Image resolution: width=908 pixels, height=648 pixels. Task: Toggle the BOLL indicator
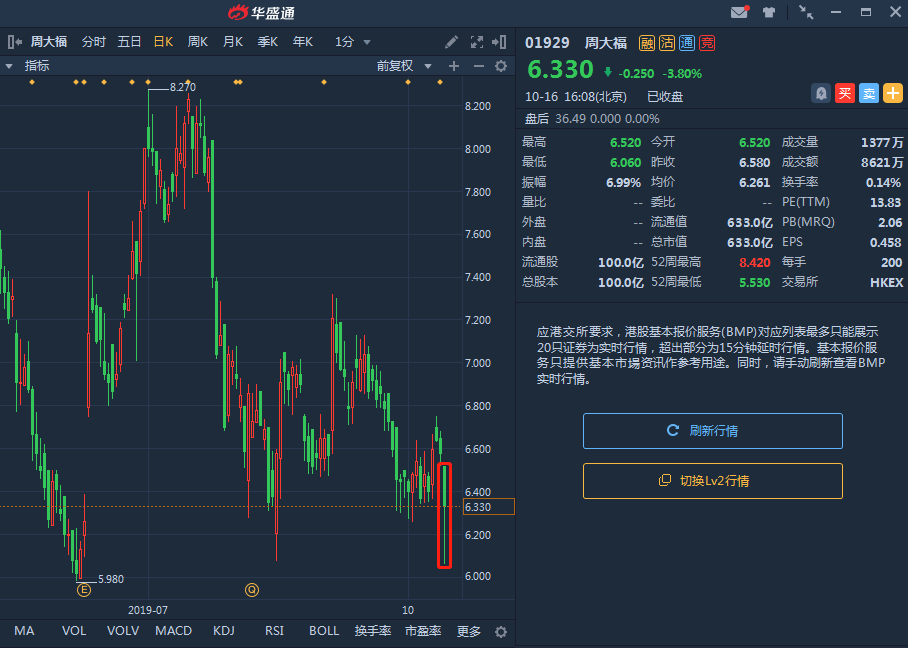pyautogui.click(x=324, y=631)
